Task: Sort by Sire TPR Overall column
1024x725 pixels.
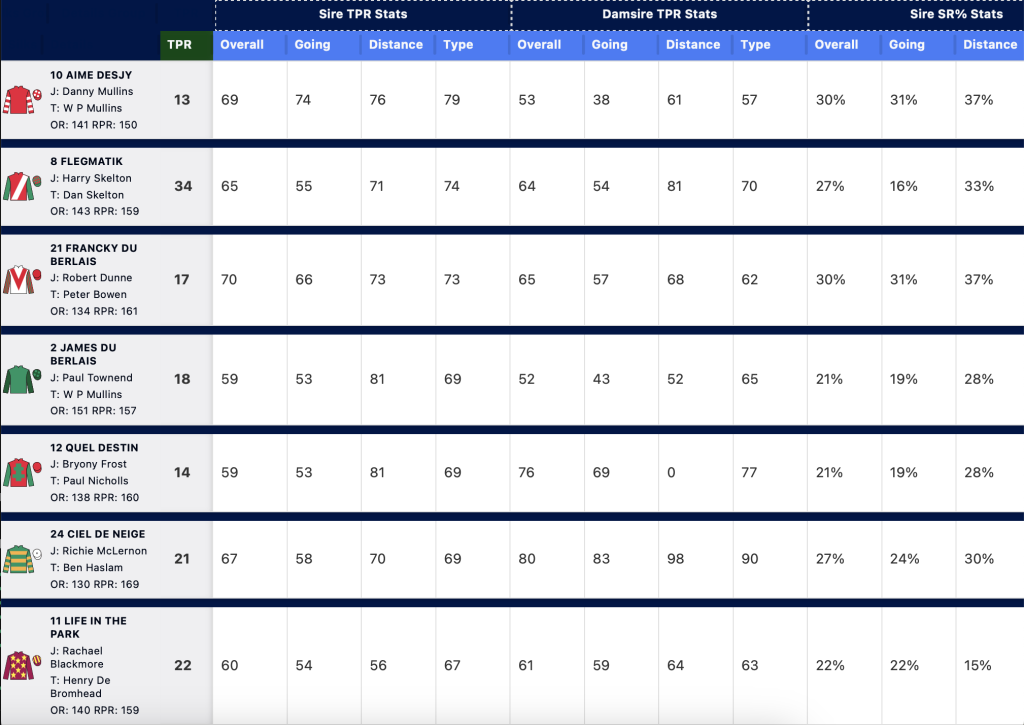Action: click(242, 44)
